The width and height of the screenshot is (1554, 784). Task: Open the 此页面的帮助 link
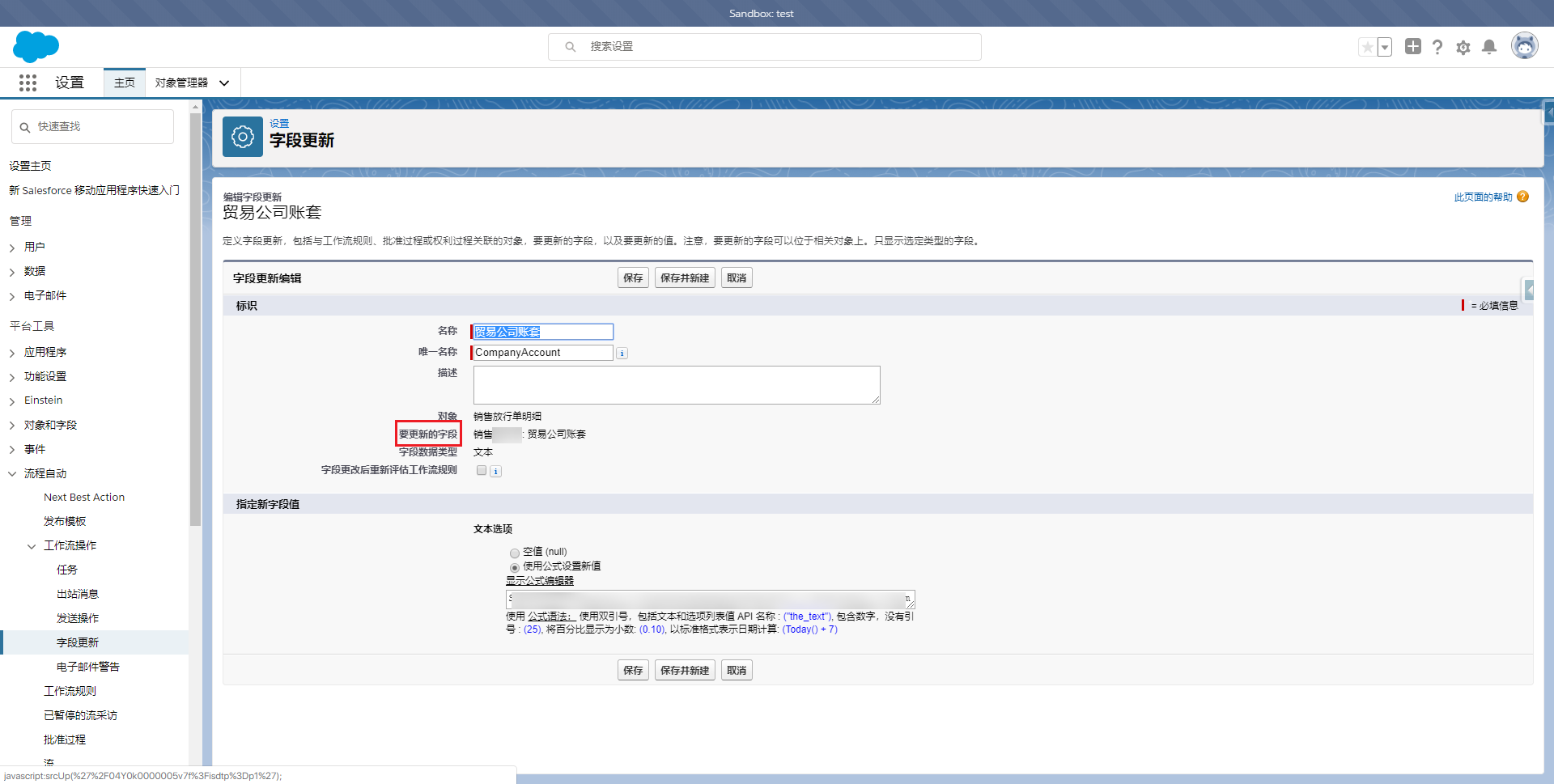(x=1483, y=197)
